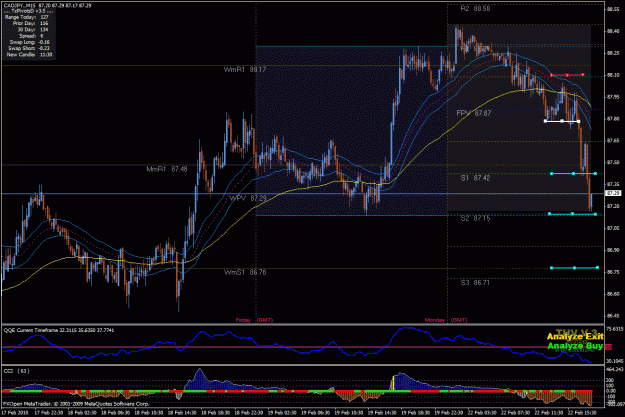
Task: Click the 88.25 price axis label
Action: click(x=613, y=53)
